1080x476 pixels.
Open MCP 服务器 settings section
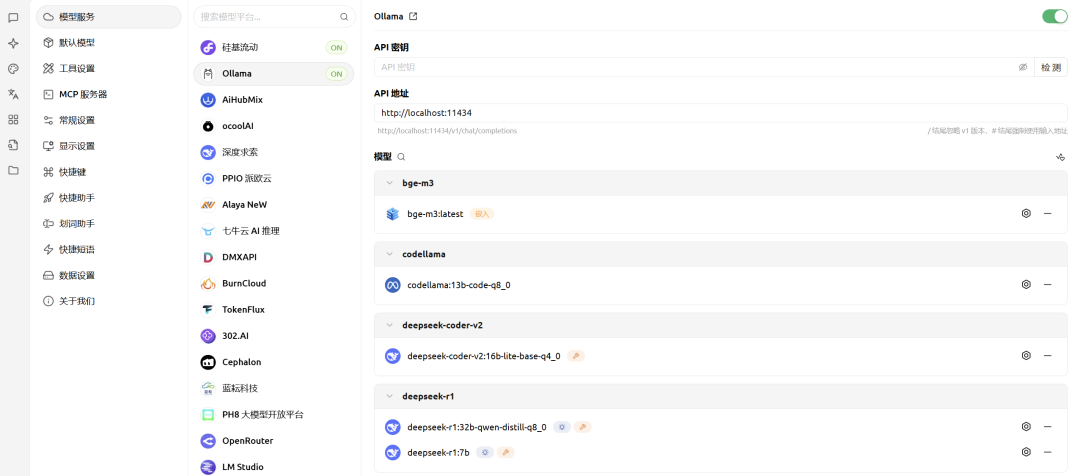108,94
